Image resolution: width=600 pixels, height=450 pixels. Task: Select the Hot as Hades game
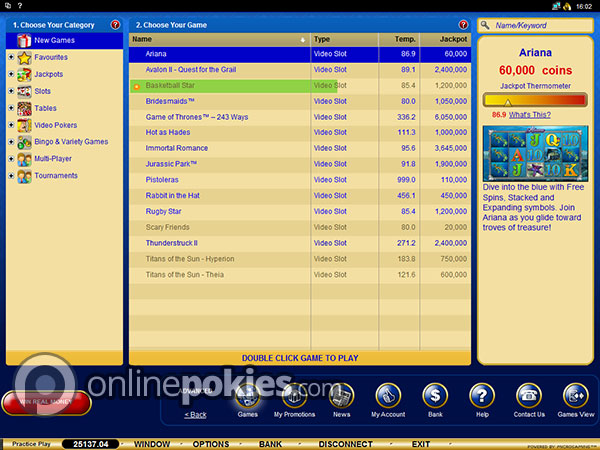tap(300, 132)
